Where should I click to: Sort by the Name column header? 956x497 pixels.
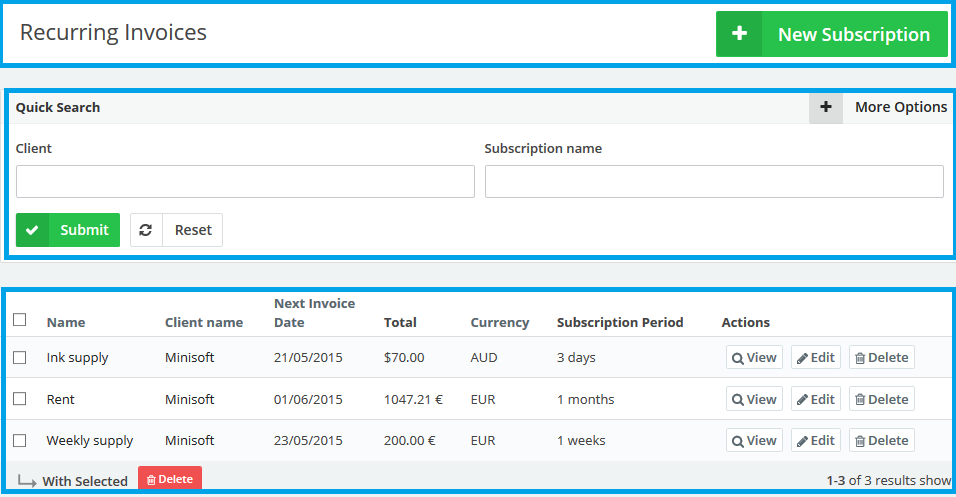[66, 323]
